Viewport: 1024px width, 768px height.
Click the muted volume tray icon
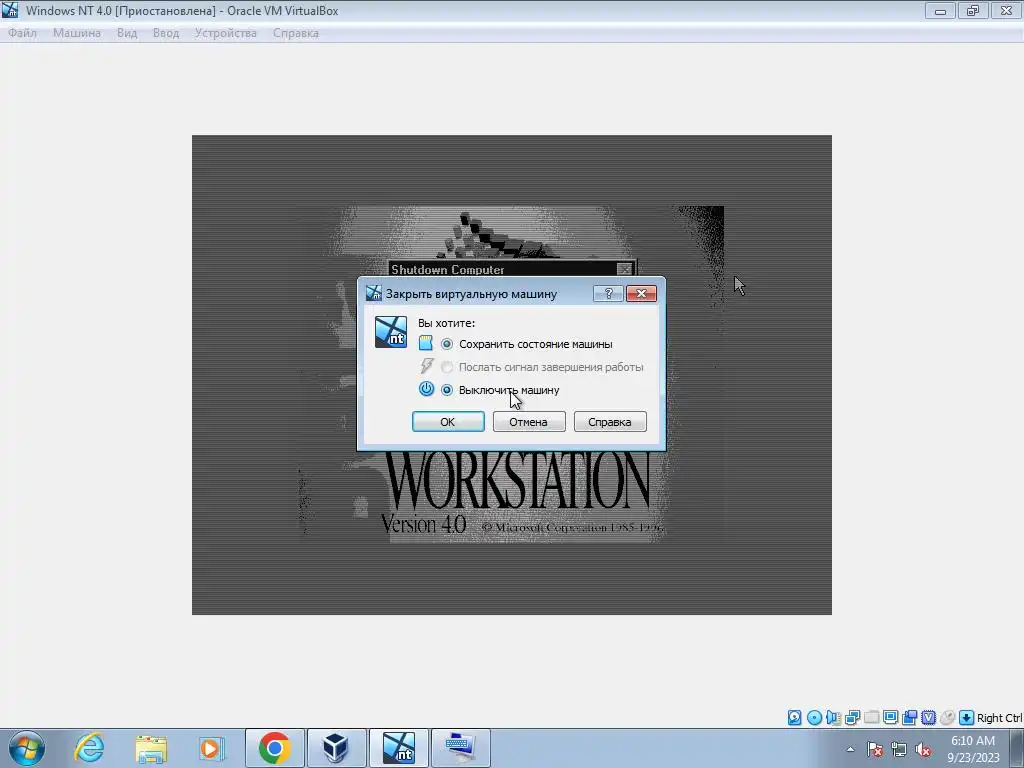923,749
